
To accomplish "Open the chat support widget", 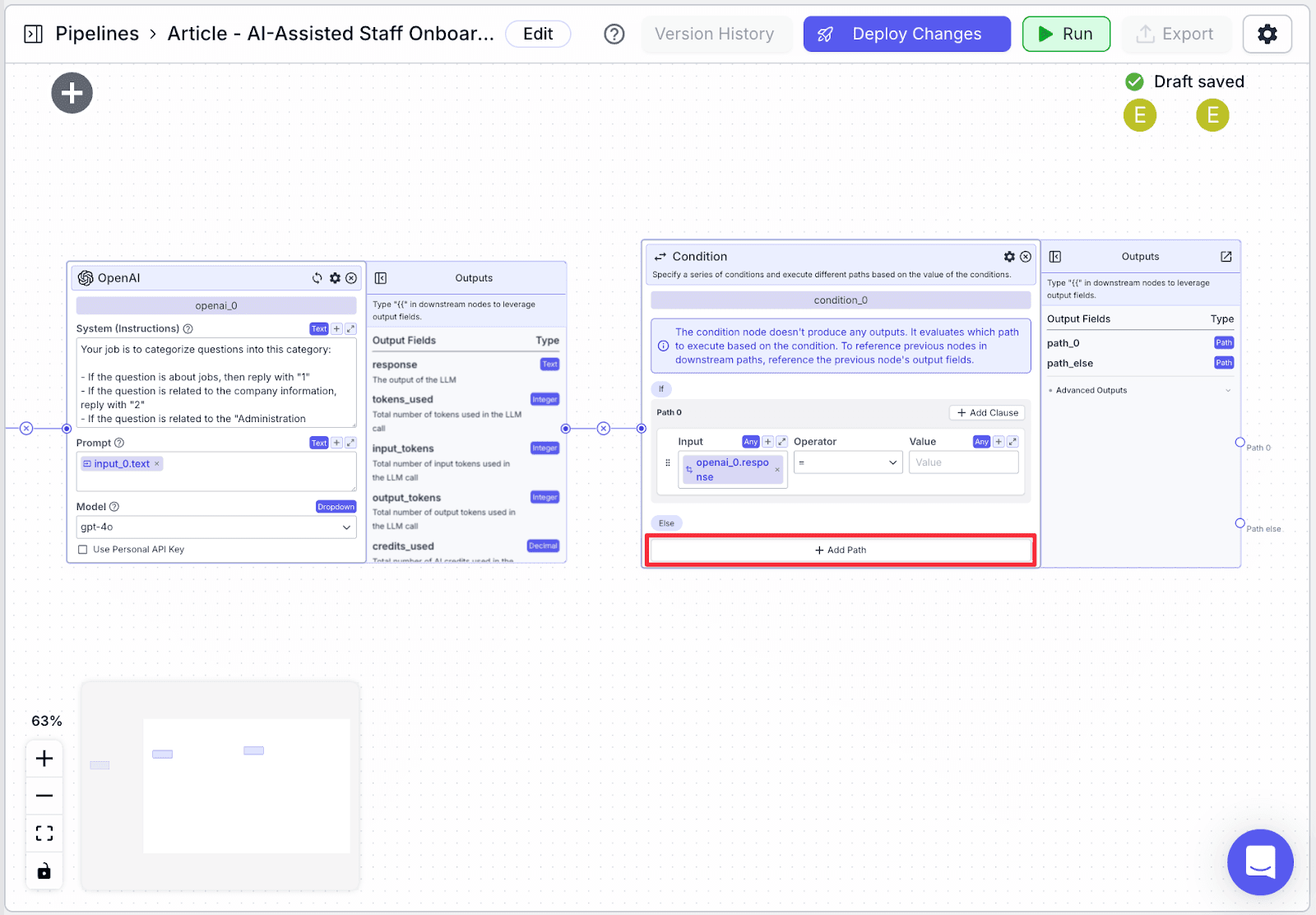I will pyautogui.click(x=1260, y=862).
